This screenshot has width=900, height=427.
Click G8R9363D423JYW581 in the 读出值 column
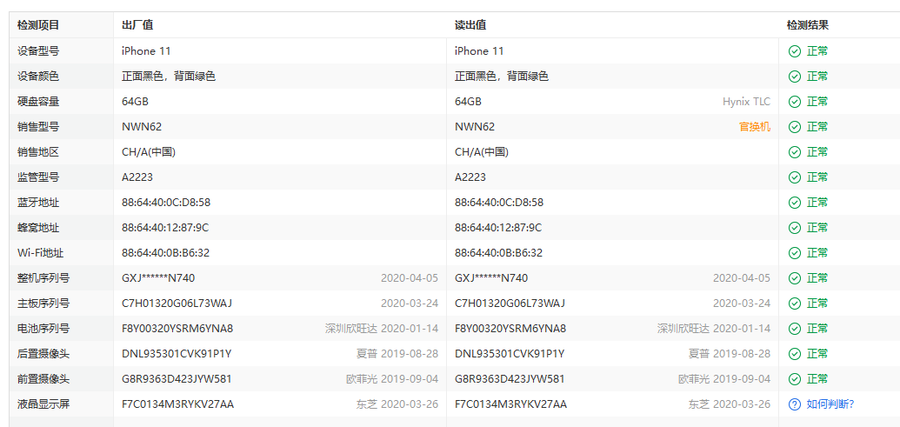(510, 379)
